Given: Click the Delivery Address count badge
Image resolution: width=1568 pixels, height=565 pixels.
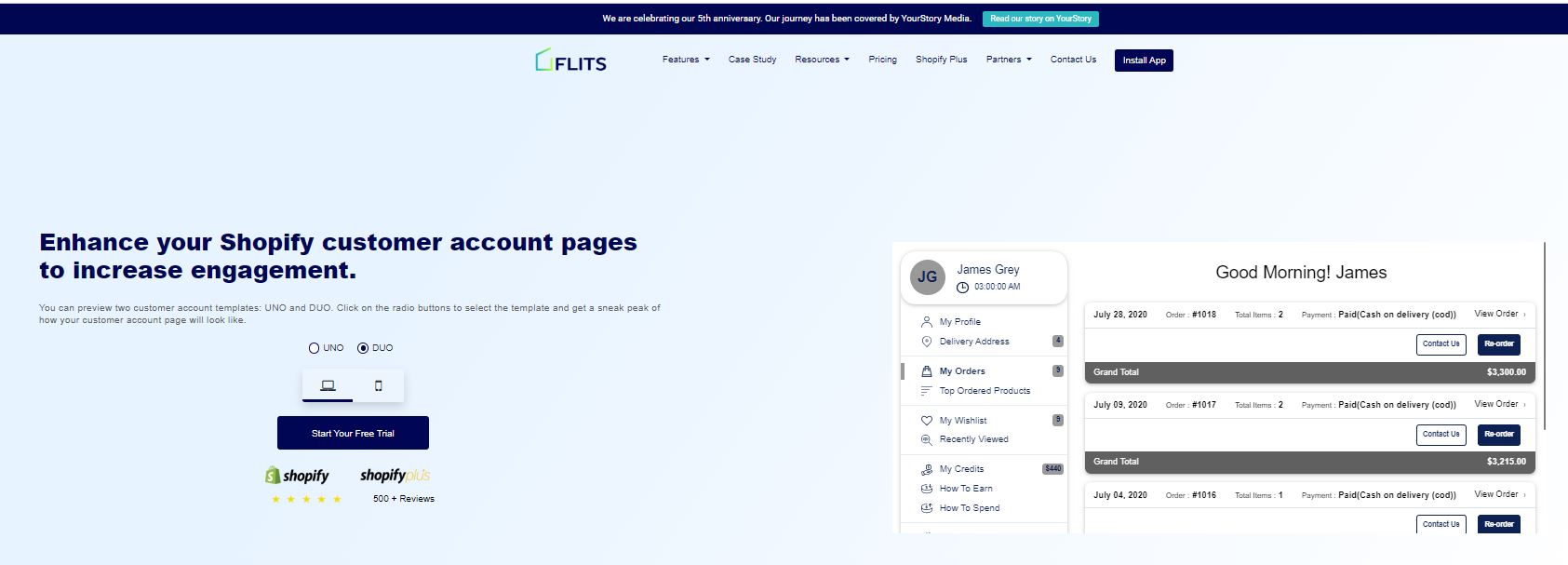Looking at the screenshot, I should coord(1057,341).
